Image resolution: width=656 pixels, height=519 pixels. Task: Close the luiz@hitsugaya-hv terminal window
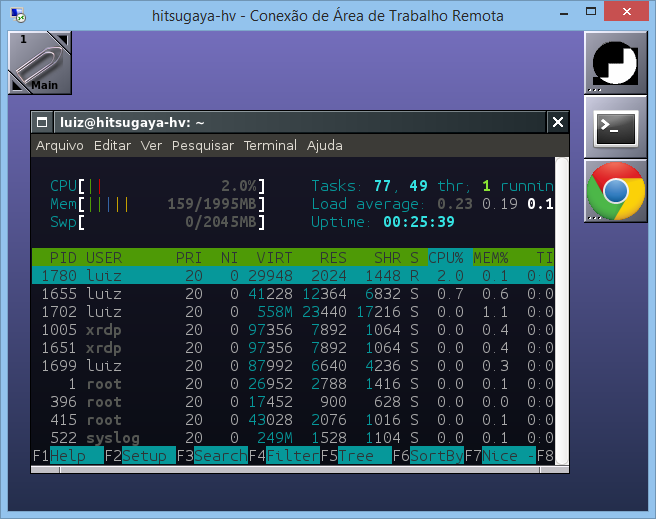[x=558, y=123]
